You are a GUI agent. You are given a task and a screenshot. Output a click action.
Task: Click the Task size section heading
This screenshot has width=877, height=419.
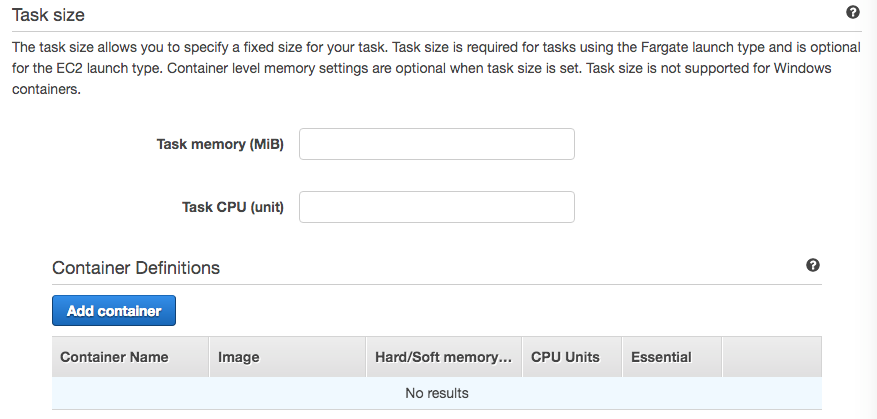coord(48,15)
